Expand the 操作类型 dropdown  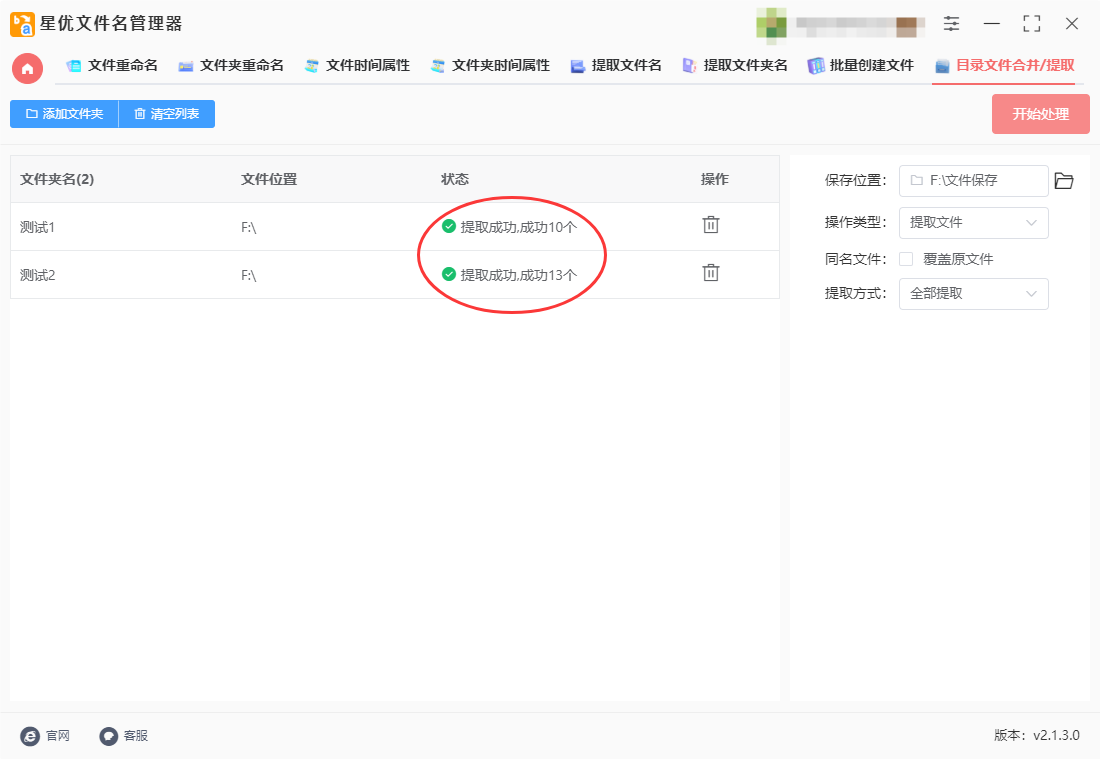(973, 223)
